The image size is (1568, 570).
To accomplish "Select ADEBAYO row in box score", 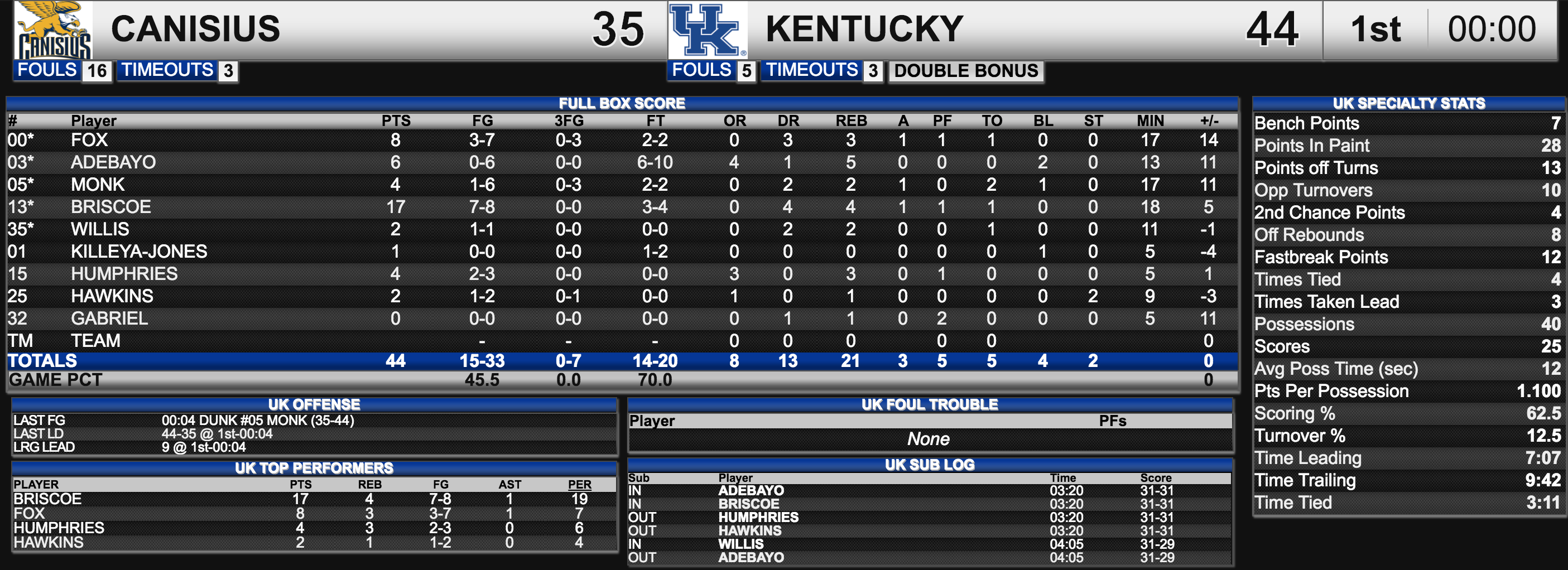I will click(x=622, y=162).
